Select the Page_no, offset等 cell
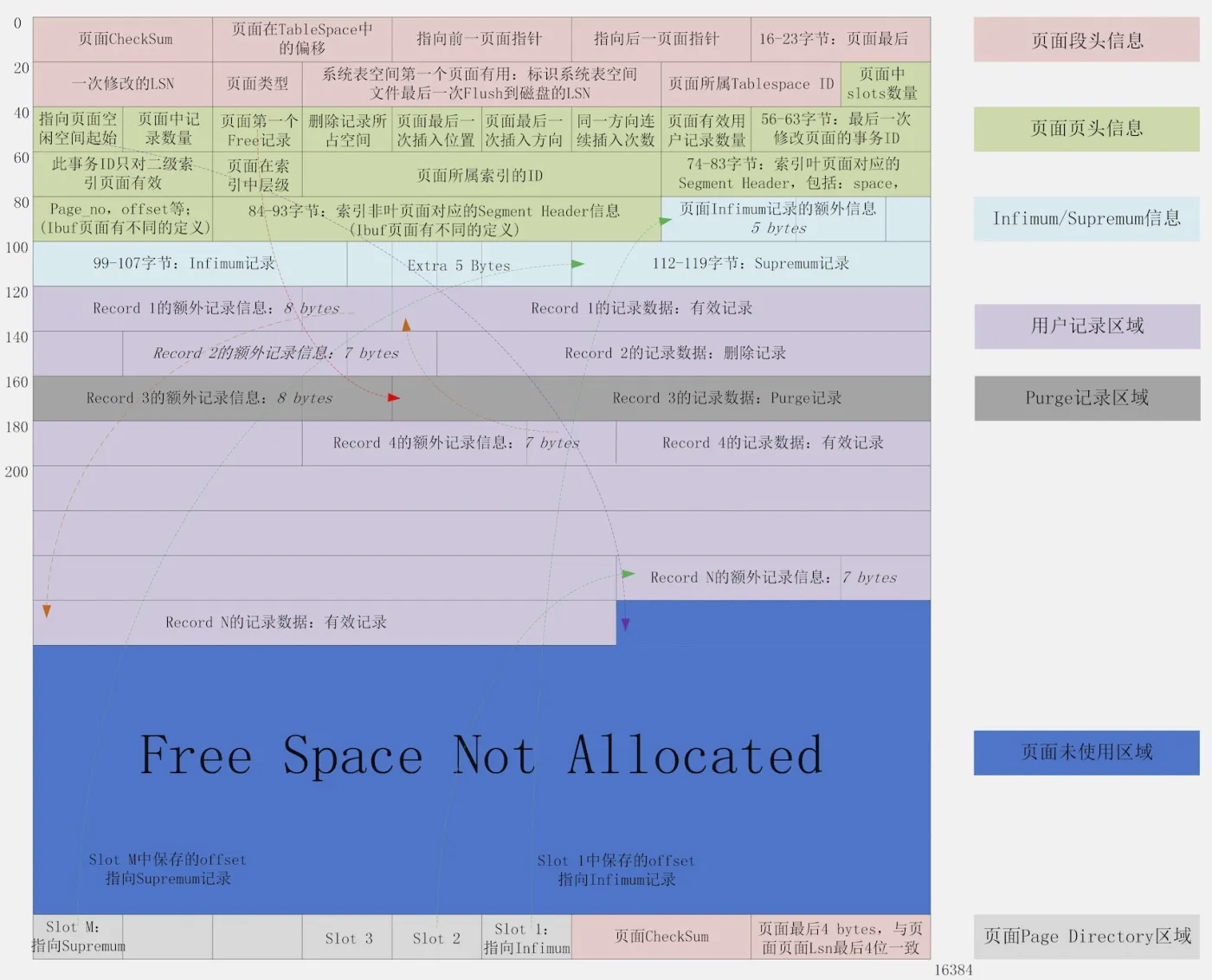1212x980 pixels. coord(123,219)
